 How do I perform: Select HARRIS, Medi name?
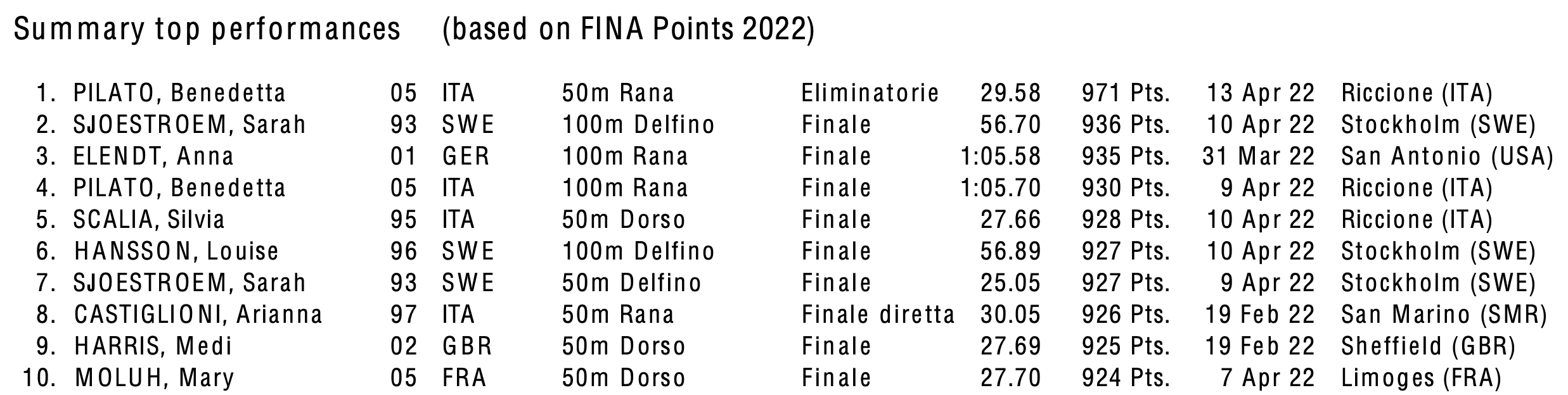click(153, 346)
